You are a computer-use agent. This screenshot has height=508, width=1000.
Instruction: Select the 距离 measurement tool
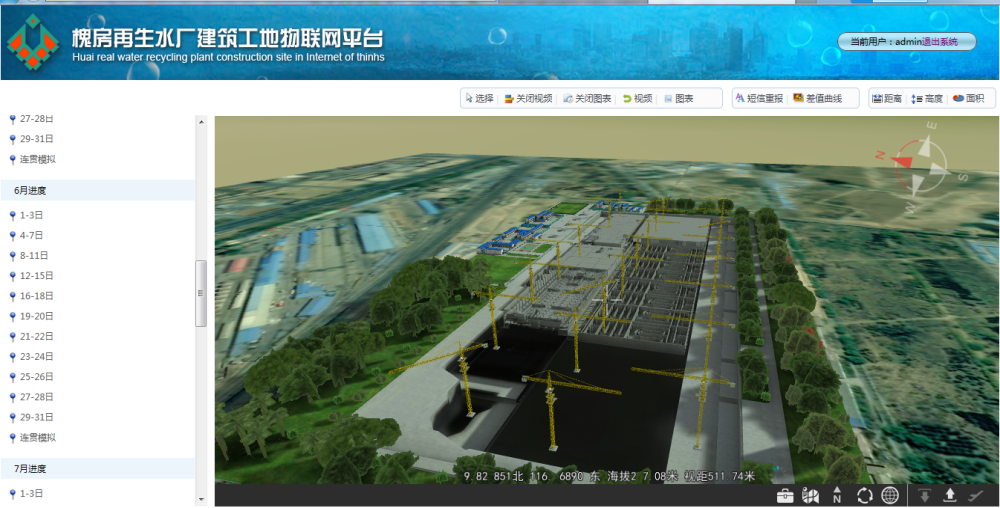(887, 99)
